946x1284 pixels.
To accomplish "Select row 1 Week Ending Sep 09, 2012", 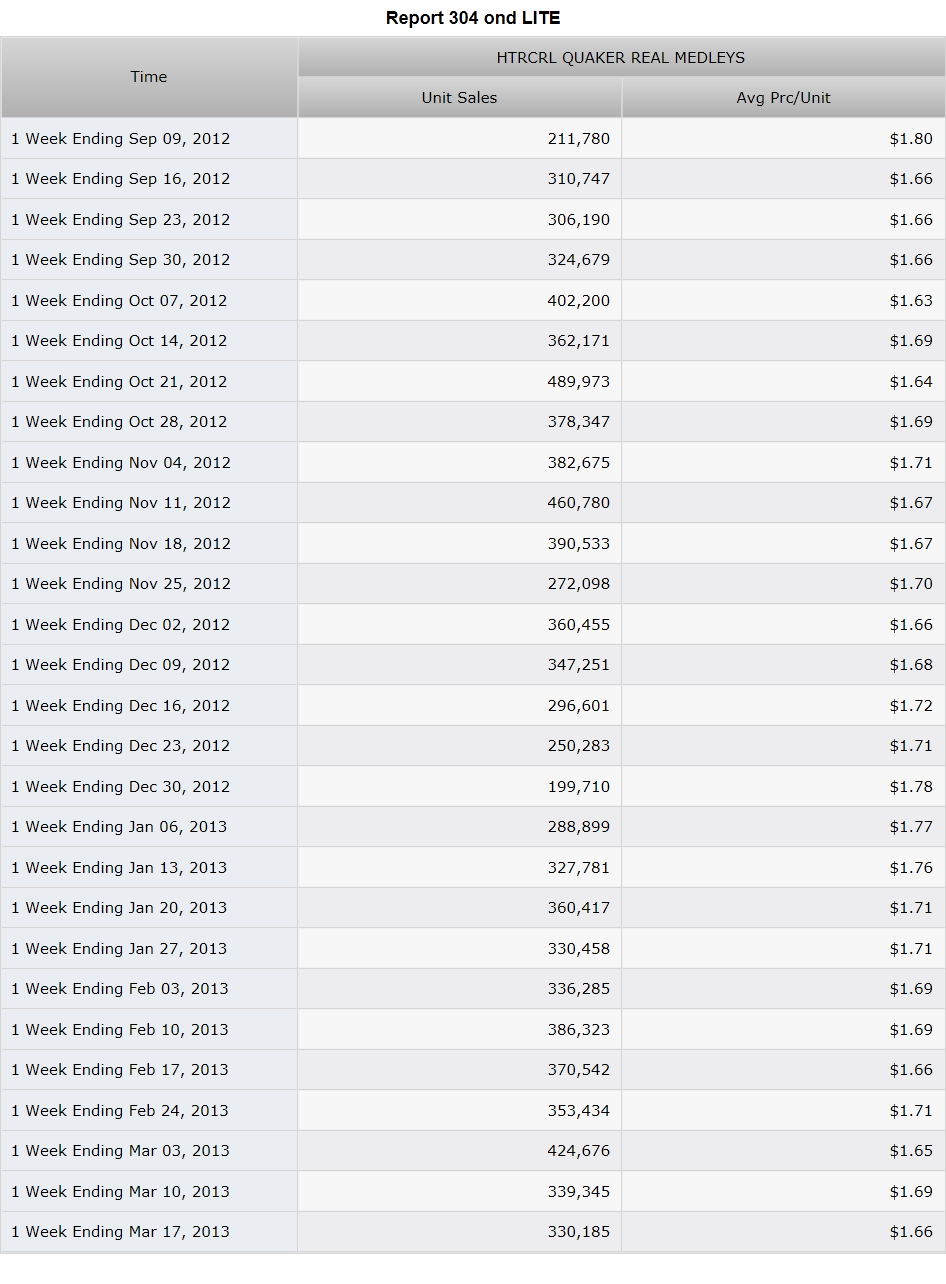I will (x=473, y=138).
